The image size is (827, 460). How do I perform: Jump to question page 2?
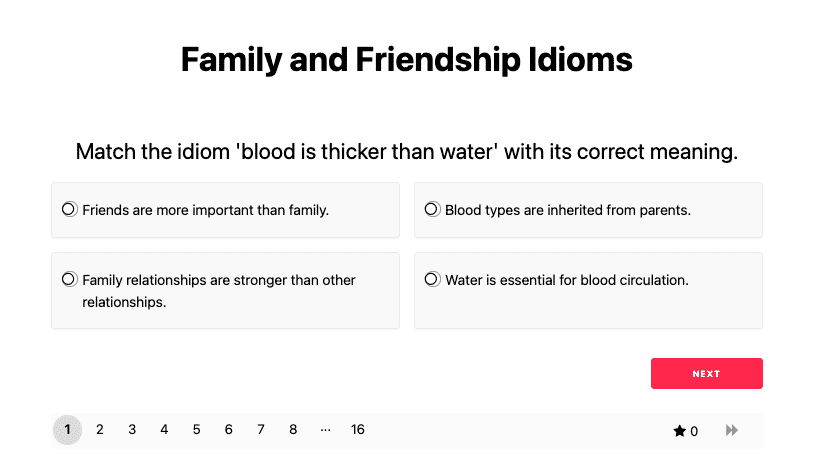click(100, 430)
